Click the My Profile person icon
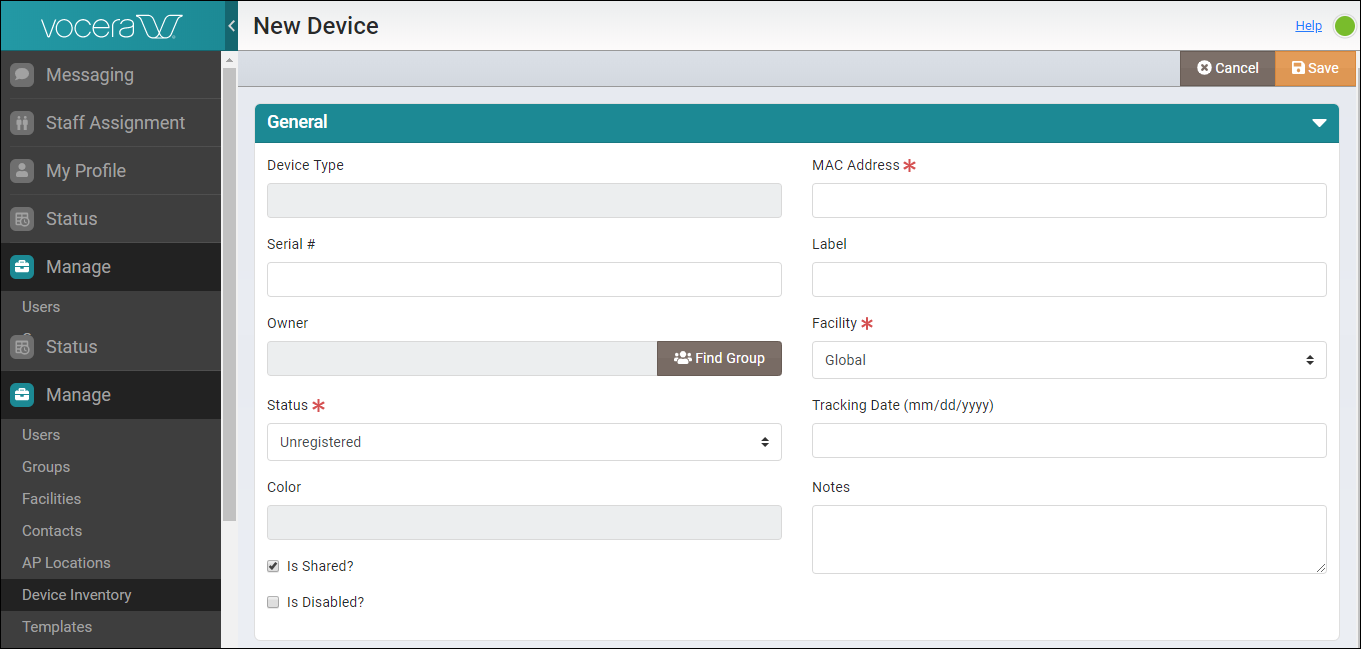 [x=22, y=171]
